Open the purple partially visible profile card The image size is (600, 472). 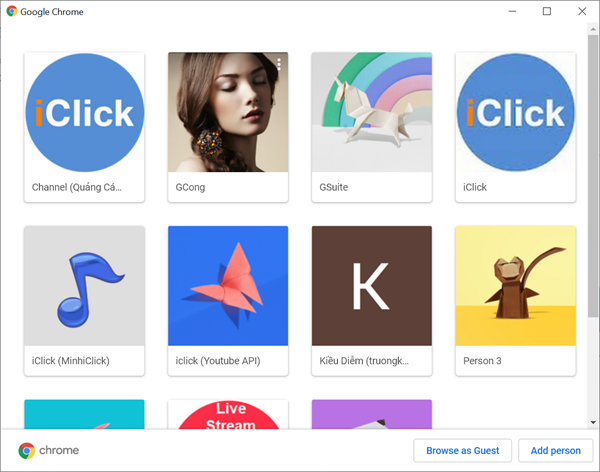[372, 414]
